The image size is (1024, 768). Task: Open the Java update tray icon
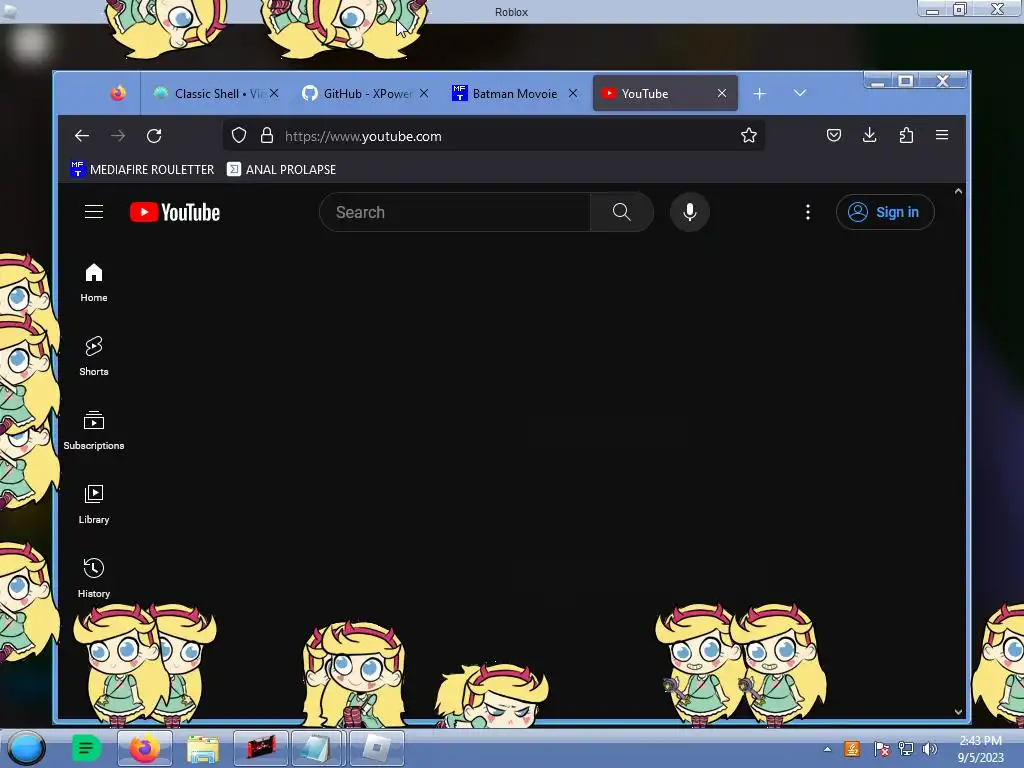coord(852,749)
